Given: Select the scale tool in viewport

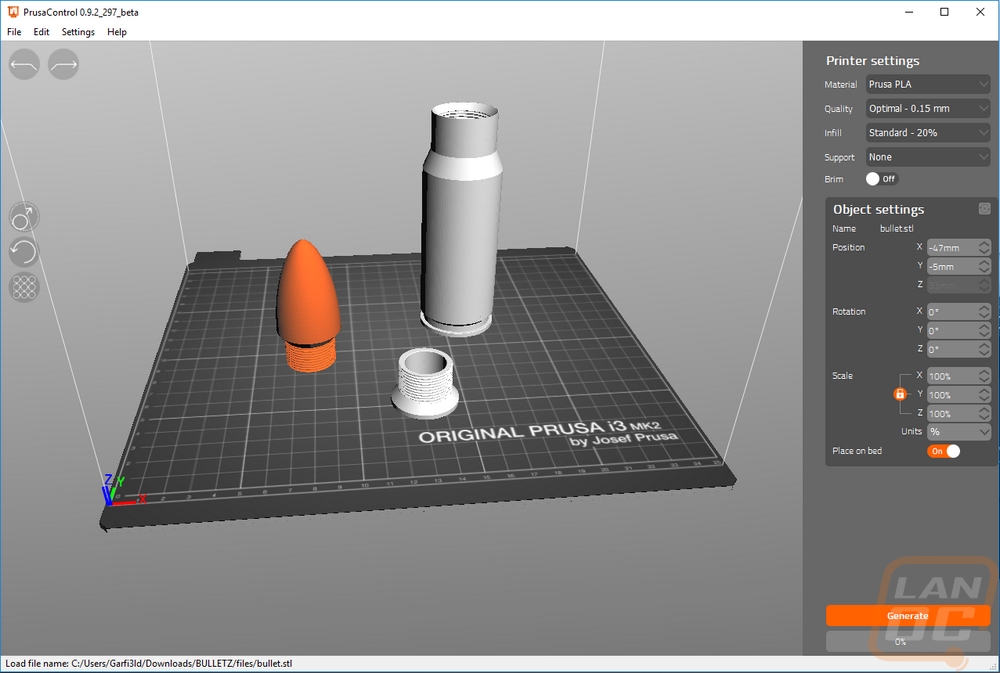Looking at the screenshot, I should click(24, 218).
